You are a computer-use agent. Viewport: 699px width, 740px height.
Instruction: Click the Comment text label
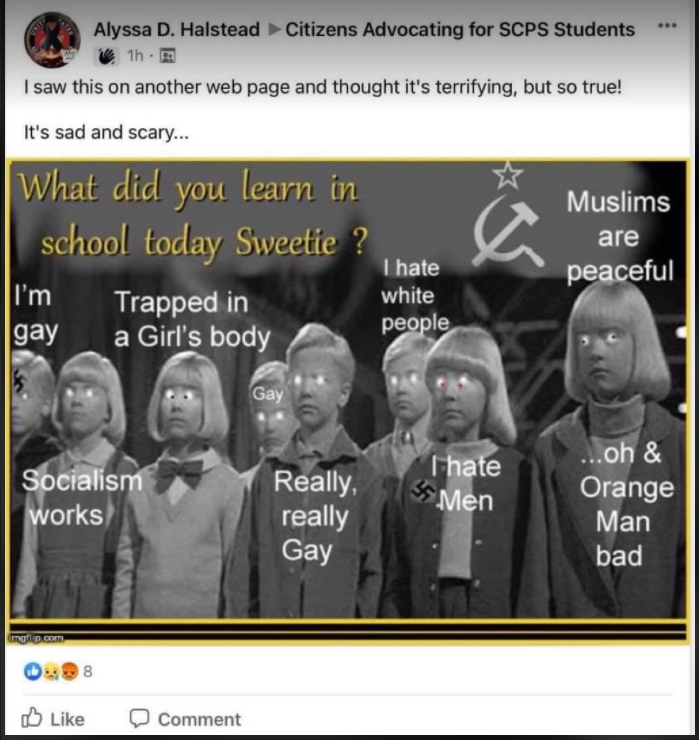tap(199, 719)
